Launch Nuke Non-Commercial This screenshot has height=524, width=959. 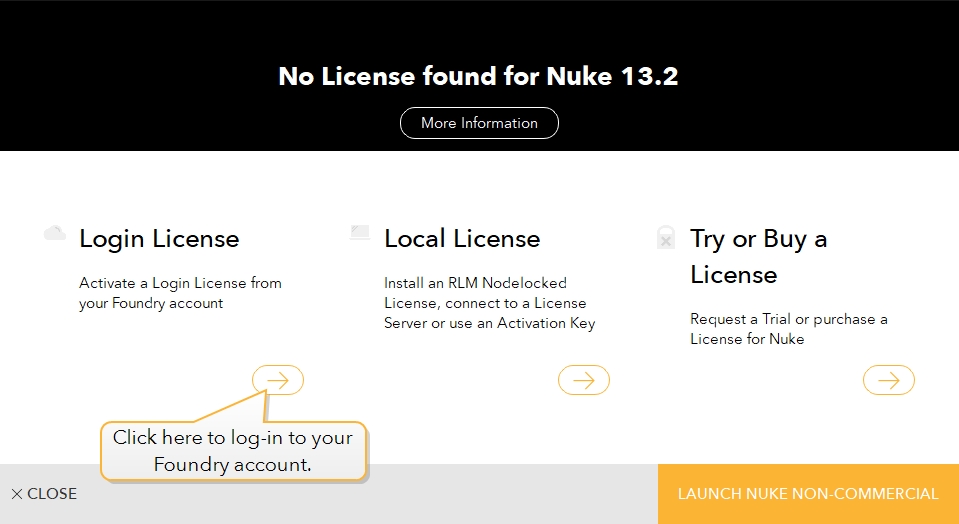point(808,494)
